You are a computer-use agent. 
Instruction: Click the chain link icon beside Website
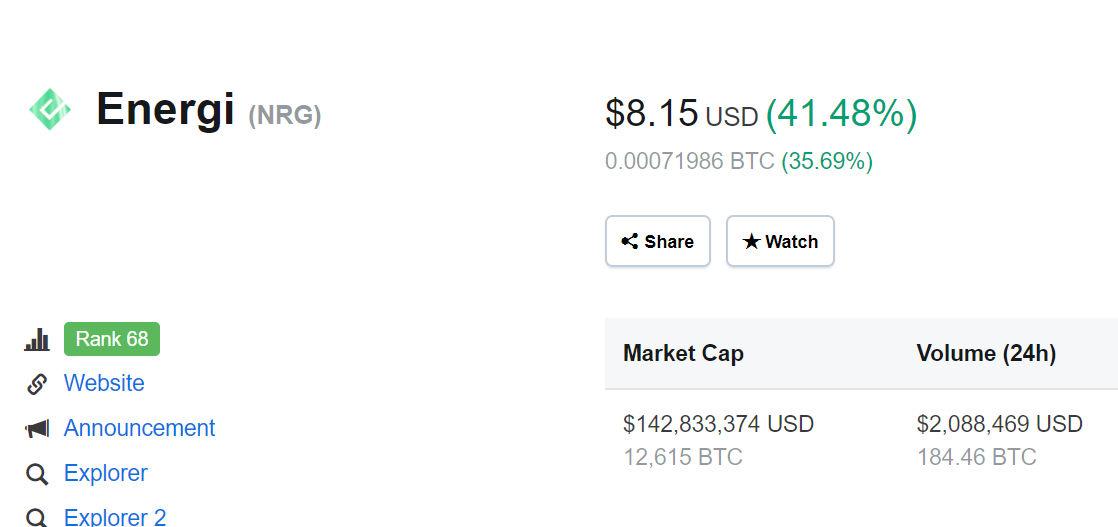click(37, 384)
